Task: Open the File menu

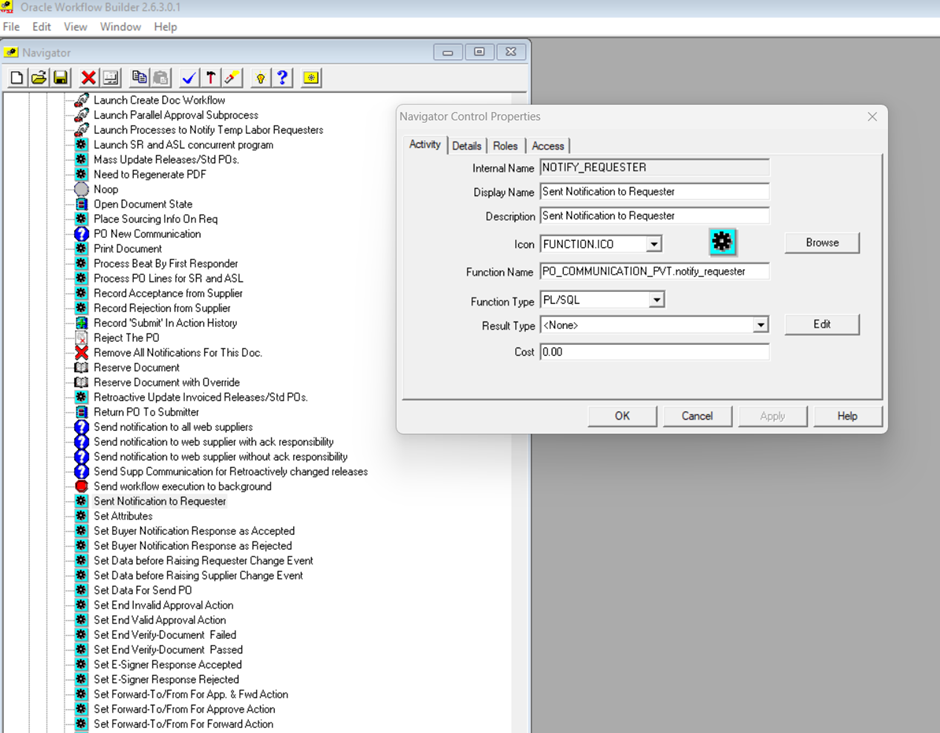Action: pyautogui.click(x=11, y=27)
